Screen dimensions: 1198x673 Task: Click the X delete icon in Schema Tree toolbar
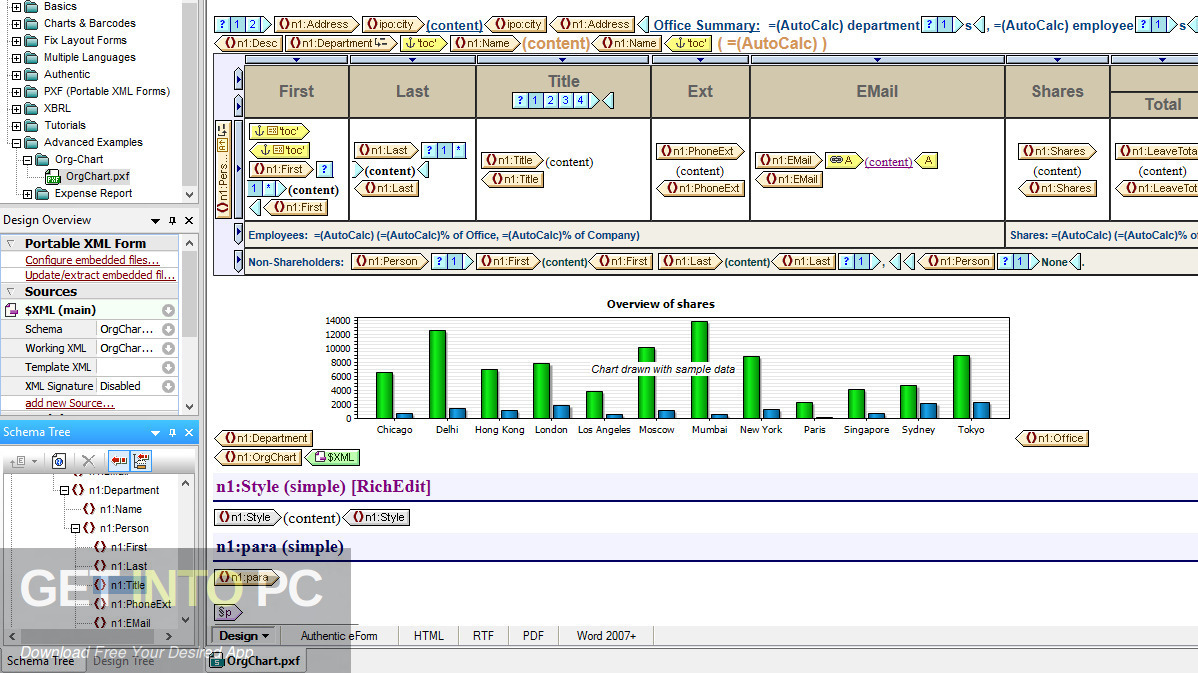pos(89,461)
